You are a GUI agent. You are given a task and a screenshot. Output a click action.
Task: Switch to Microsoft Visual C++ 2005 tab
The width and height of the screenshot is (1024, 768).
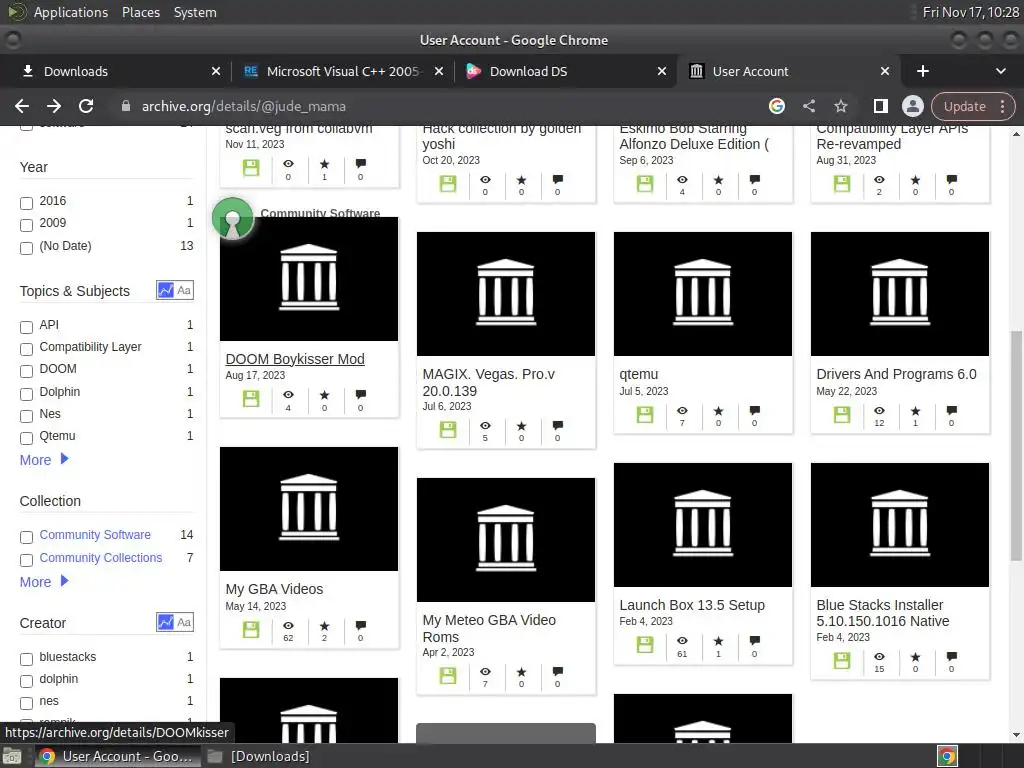[342, 71]
